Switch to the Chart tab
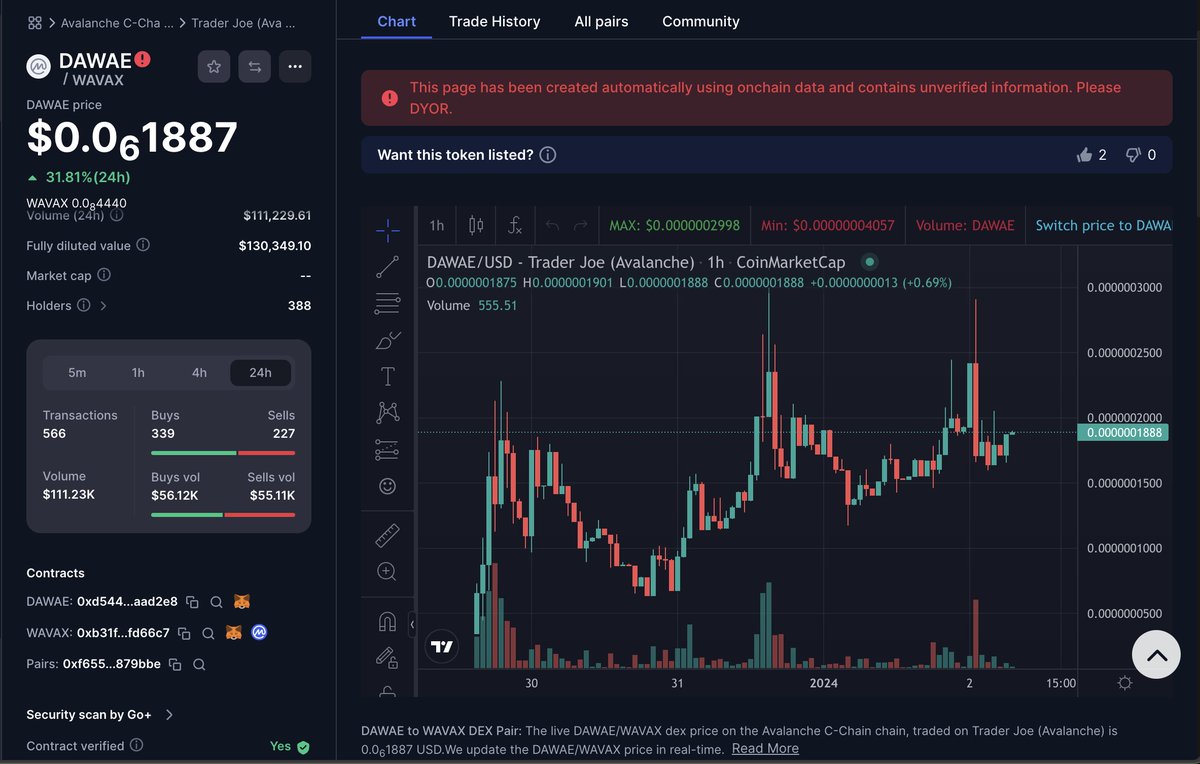1200x764 pixels. 397,21
